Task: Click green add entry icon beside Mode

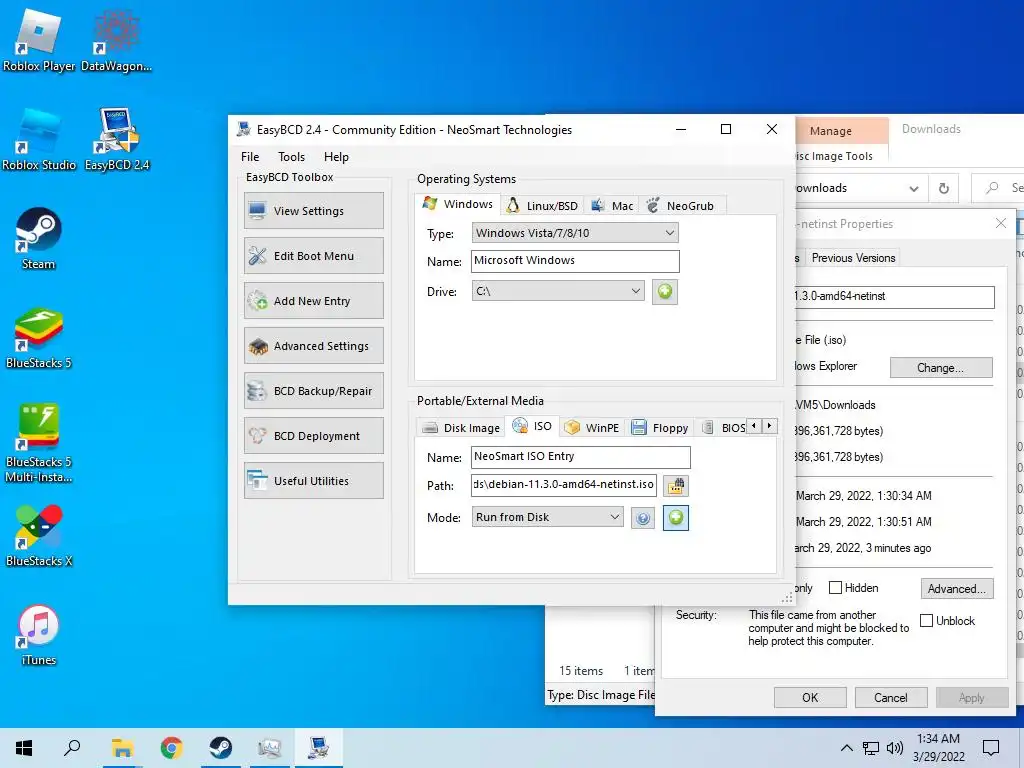Action: (x=676, y=518)
